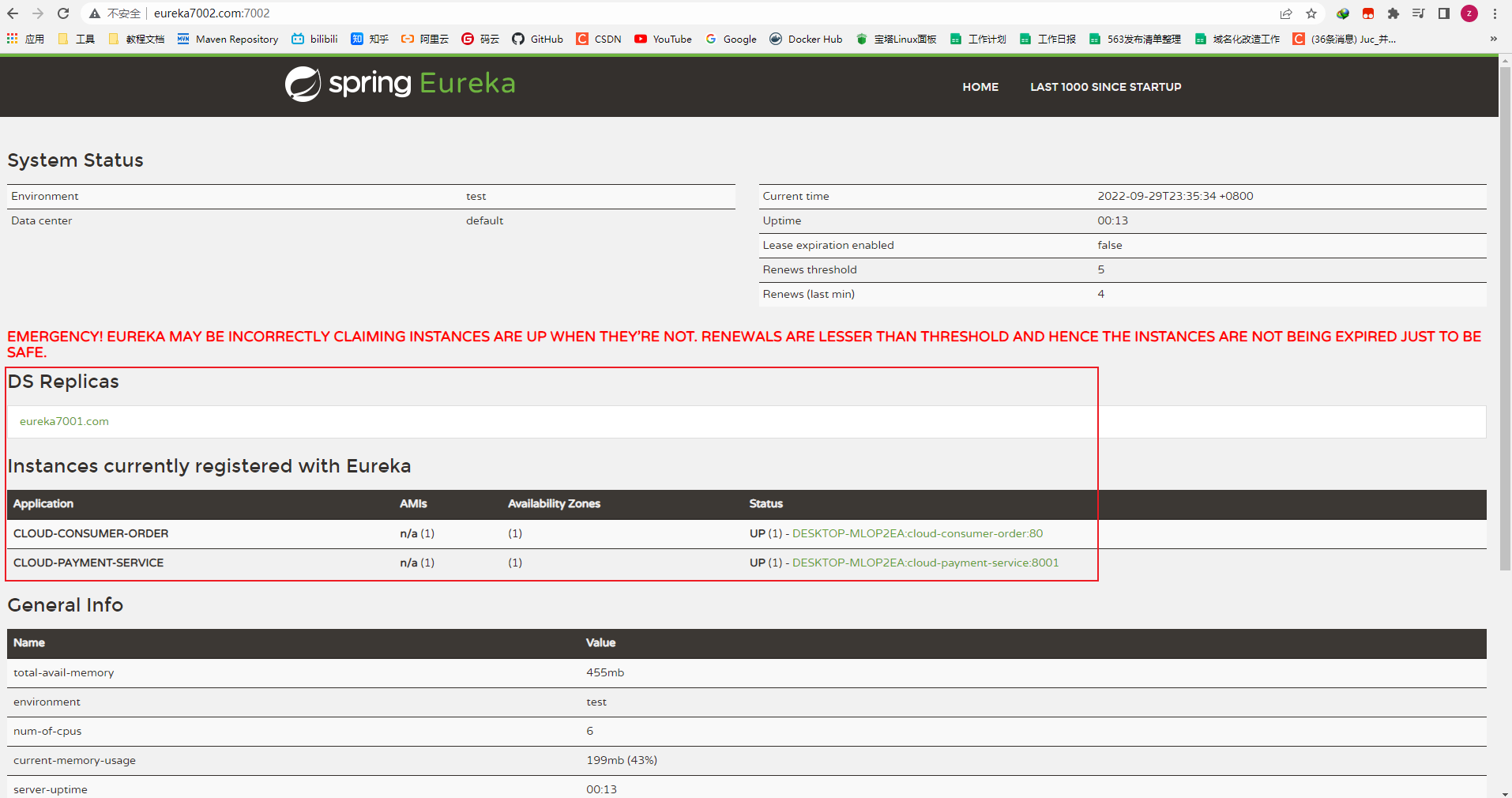
Task: Open the (36条消息) Juc bookmark
Action: tap(1345, 39)
